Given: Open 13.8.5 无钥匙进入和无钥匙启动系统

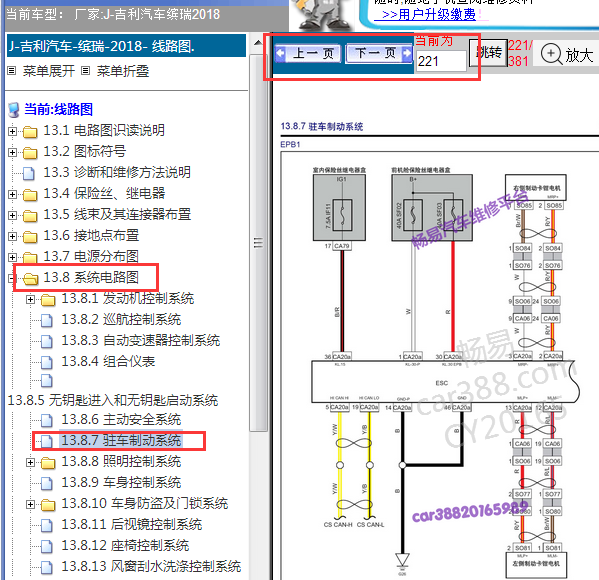Looking at the screenshot, I should [113, 400].
